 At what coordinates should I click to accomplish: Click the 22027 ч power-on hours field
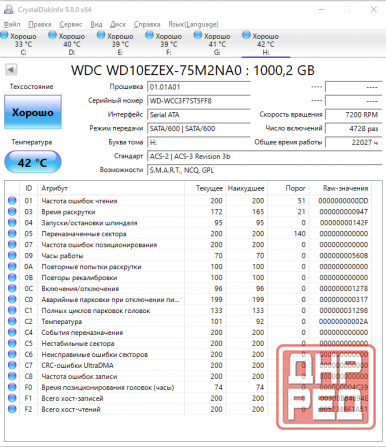[353, 142]
